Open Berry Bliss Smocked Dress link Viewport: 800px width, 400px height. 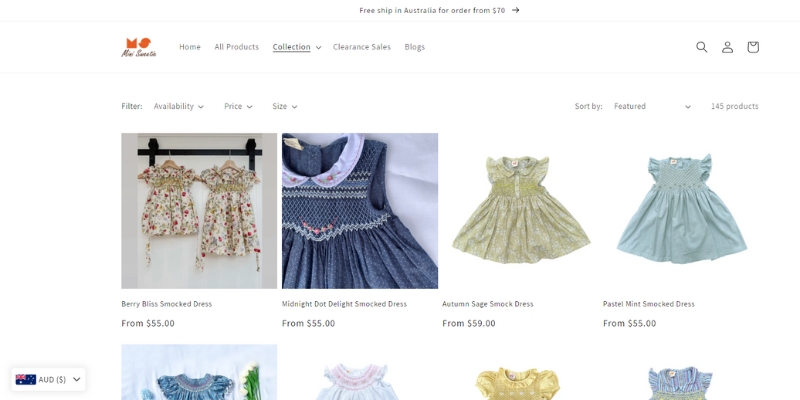(x=167, y=304)
